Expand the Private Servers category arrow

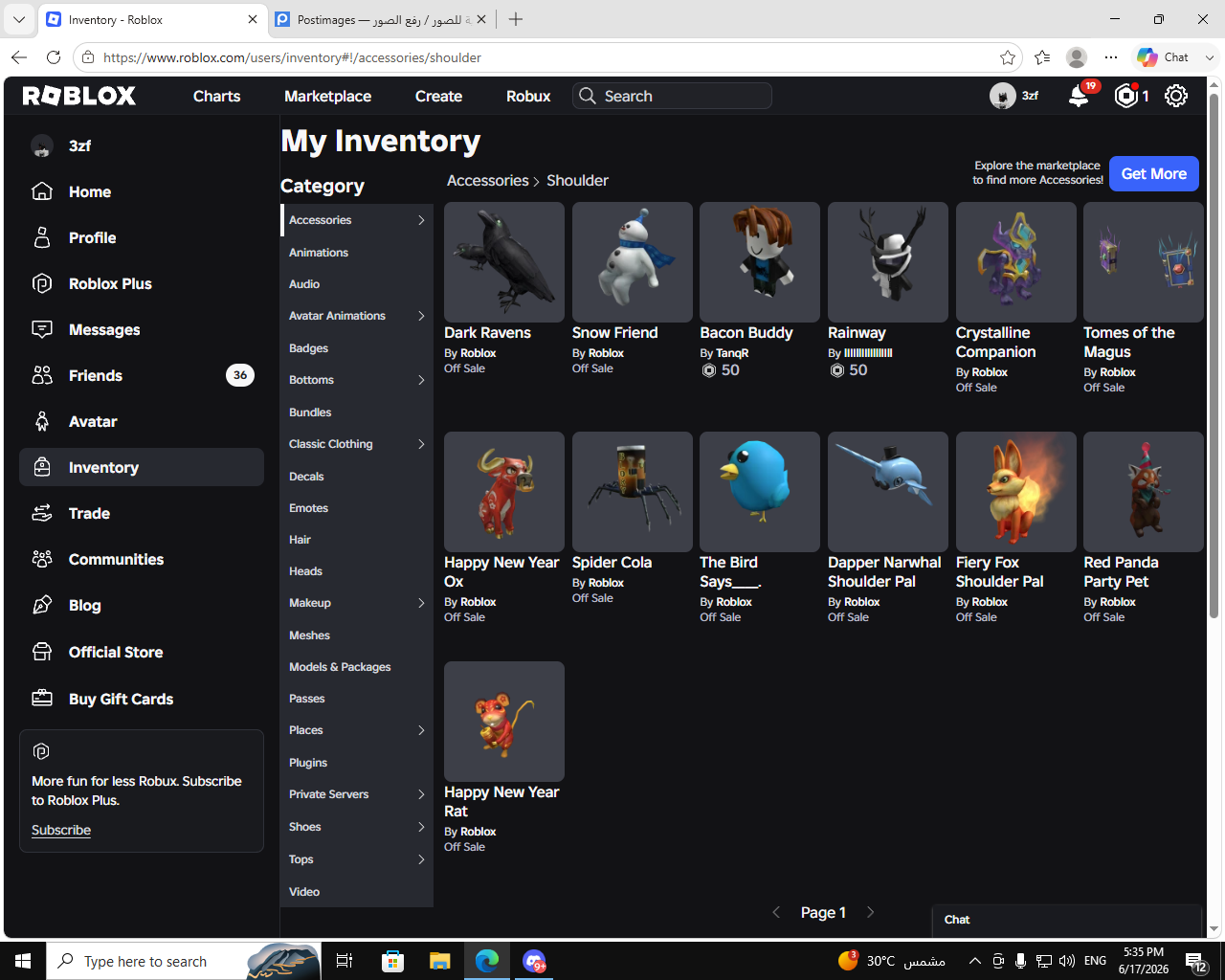point(421,794)
